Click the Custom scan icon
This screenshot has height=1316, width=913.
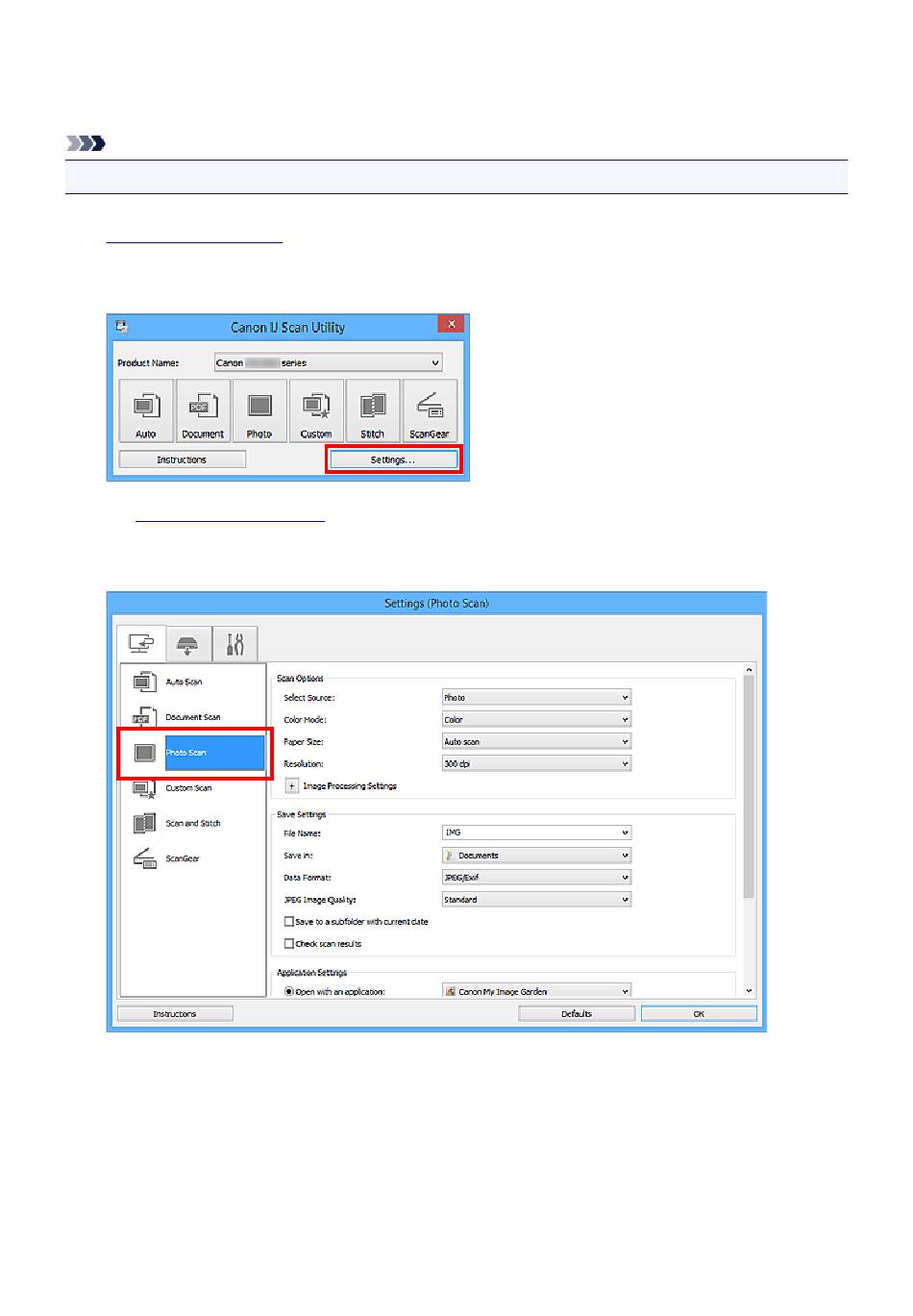click(x=316, y=410)
